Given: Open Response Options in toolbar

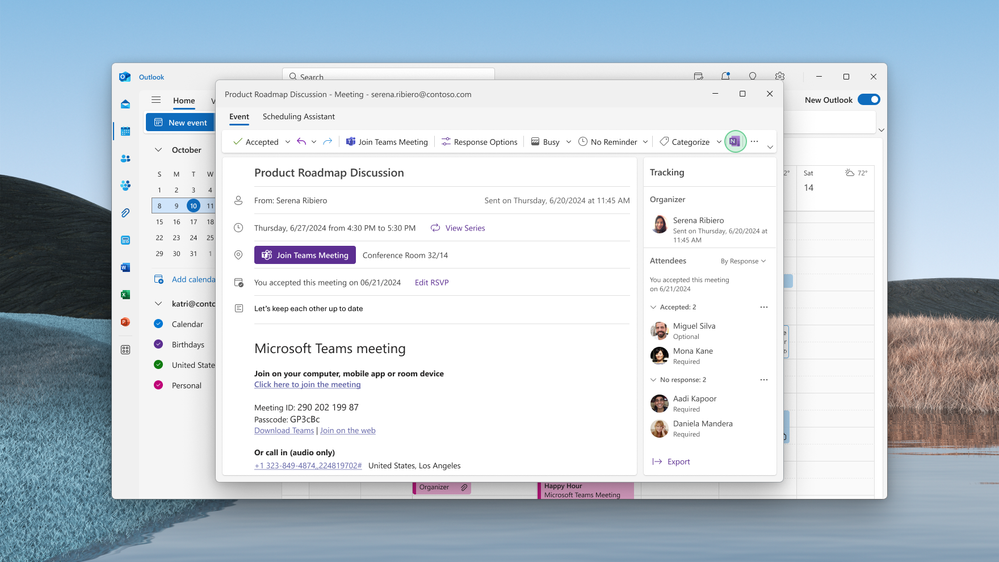Looking at the screenshot, I should (x=479, y=141).
